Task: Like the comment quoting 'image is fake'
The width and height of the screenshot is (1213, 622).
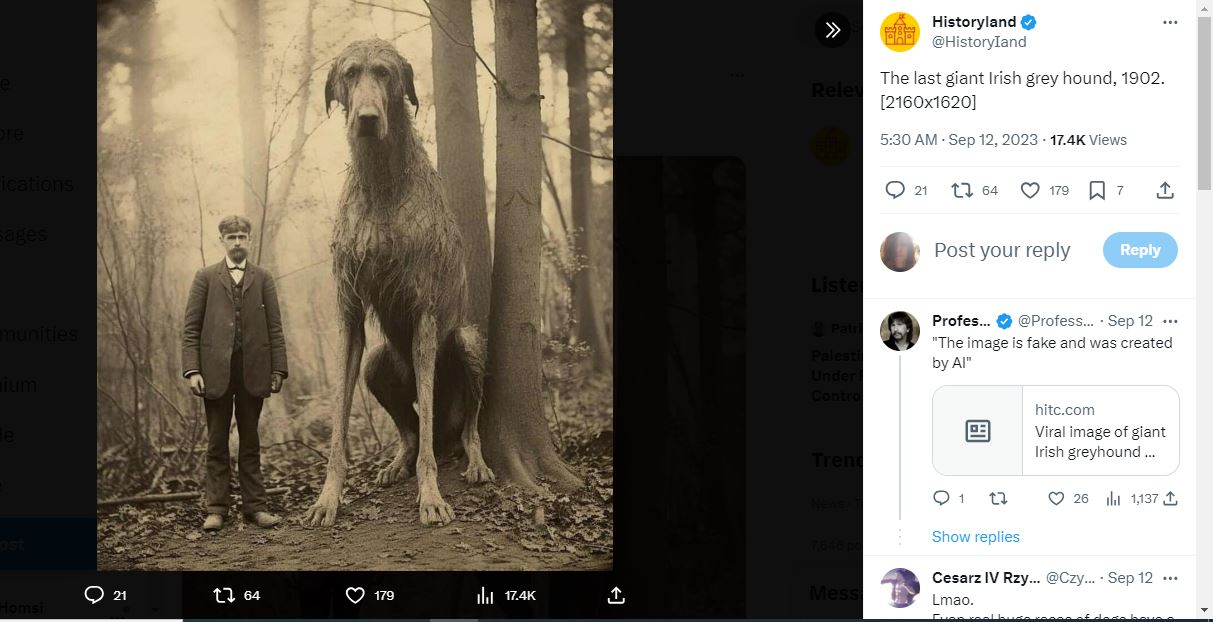Action: point(1056,498)
